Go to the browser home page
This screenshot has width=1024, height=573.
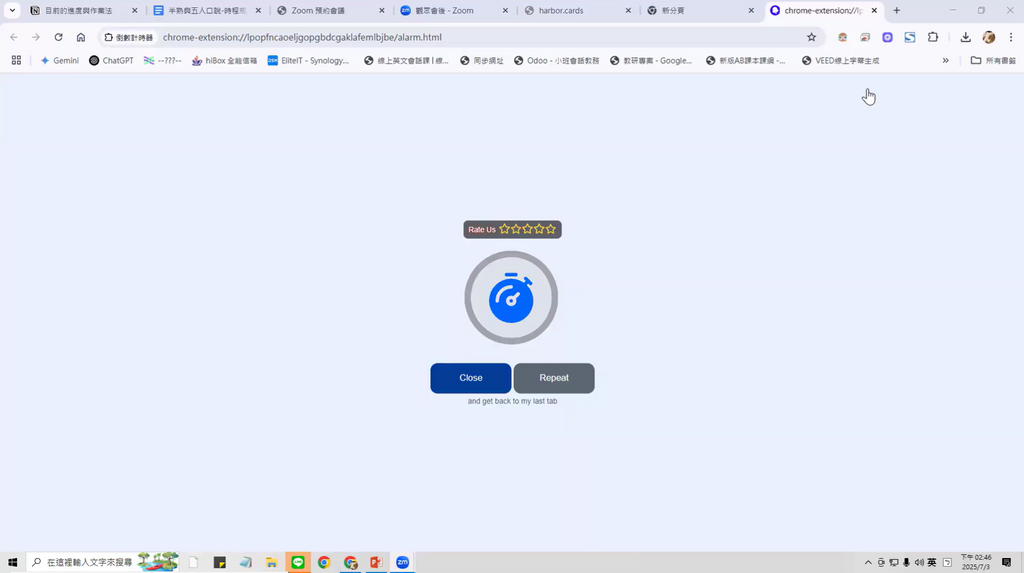pyautogui.click(x=81, y=37)
